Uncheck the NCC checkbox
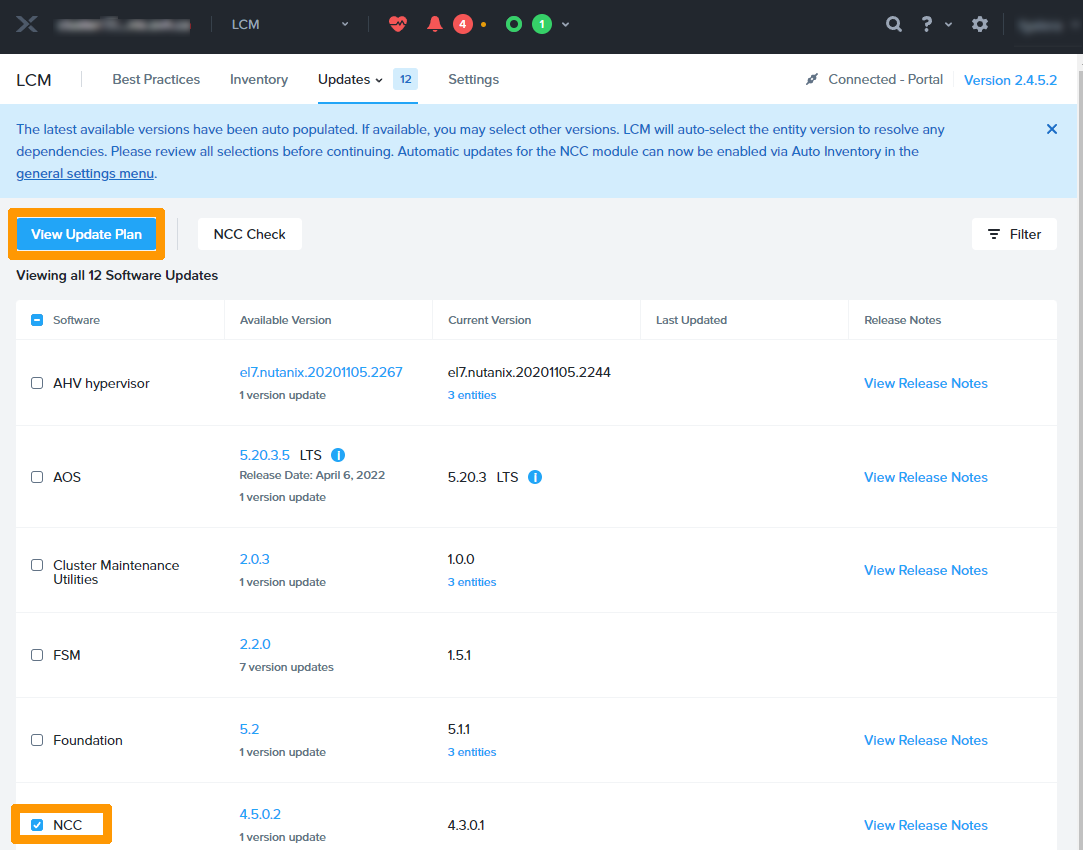Viewport: 1083px width, 850px height. point(37,825)
